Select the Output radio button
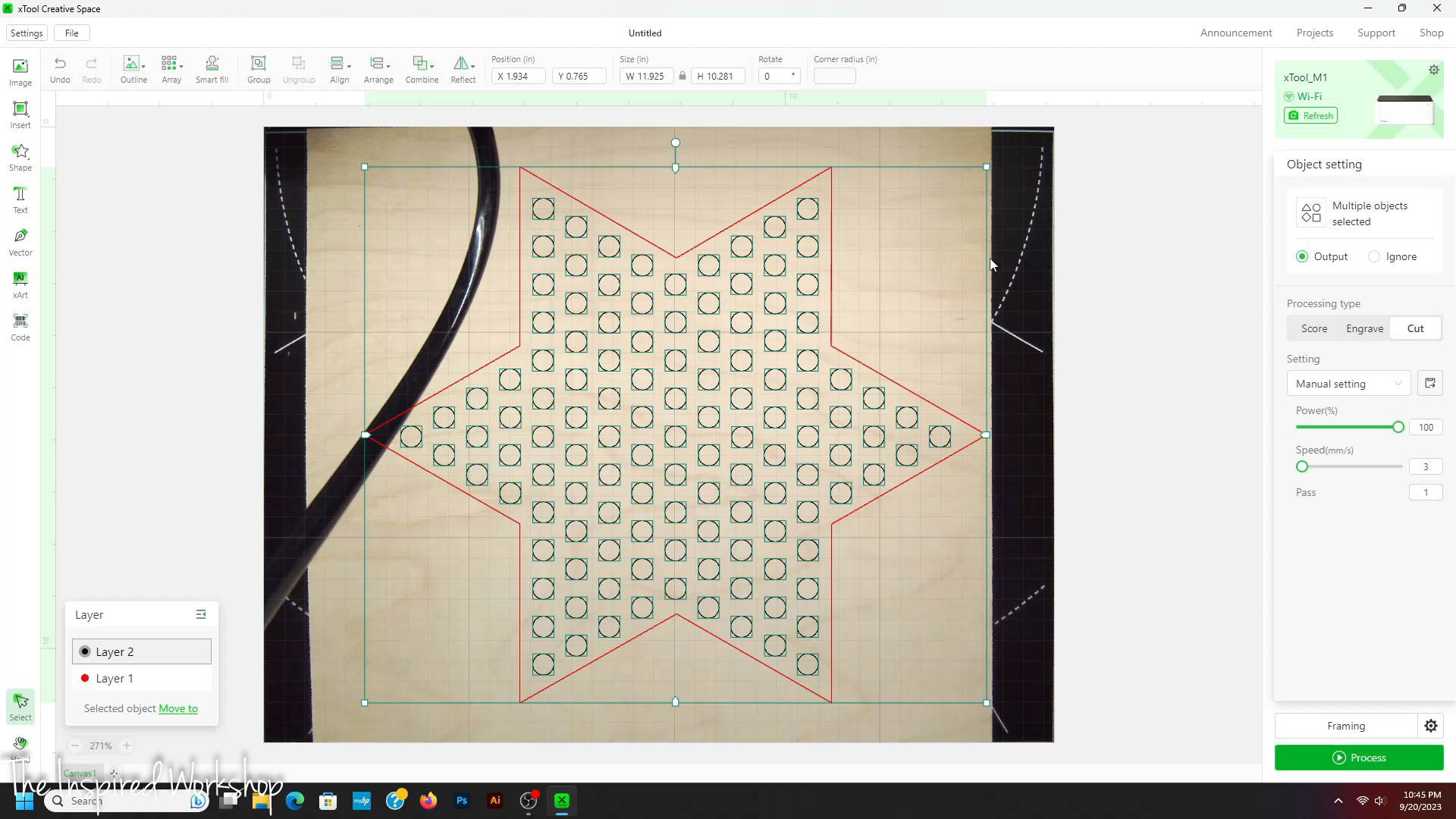1456x819 pixels. [x=1302, y=256]
